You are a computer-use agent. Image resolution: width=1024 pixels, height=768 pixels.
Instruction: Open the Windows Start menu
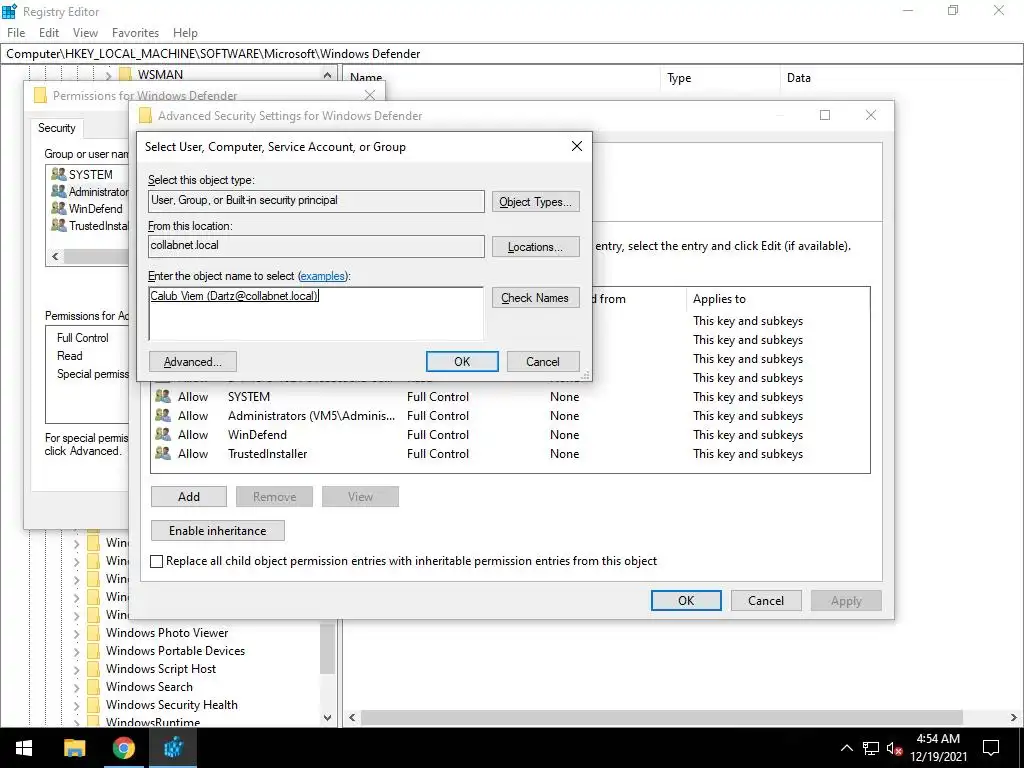point(24,748)
